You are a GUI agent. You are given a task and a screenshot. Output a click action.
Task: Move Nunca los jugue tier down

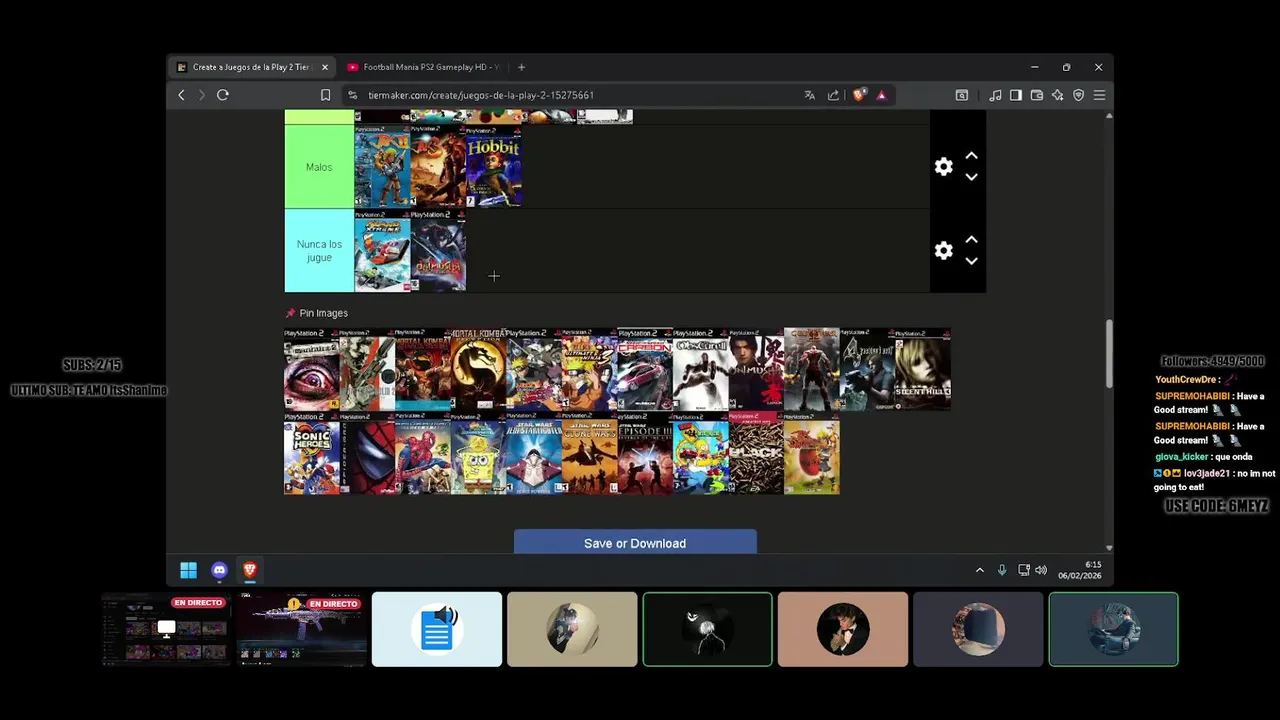[971, 261]
